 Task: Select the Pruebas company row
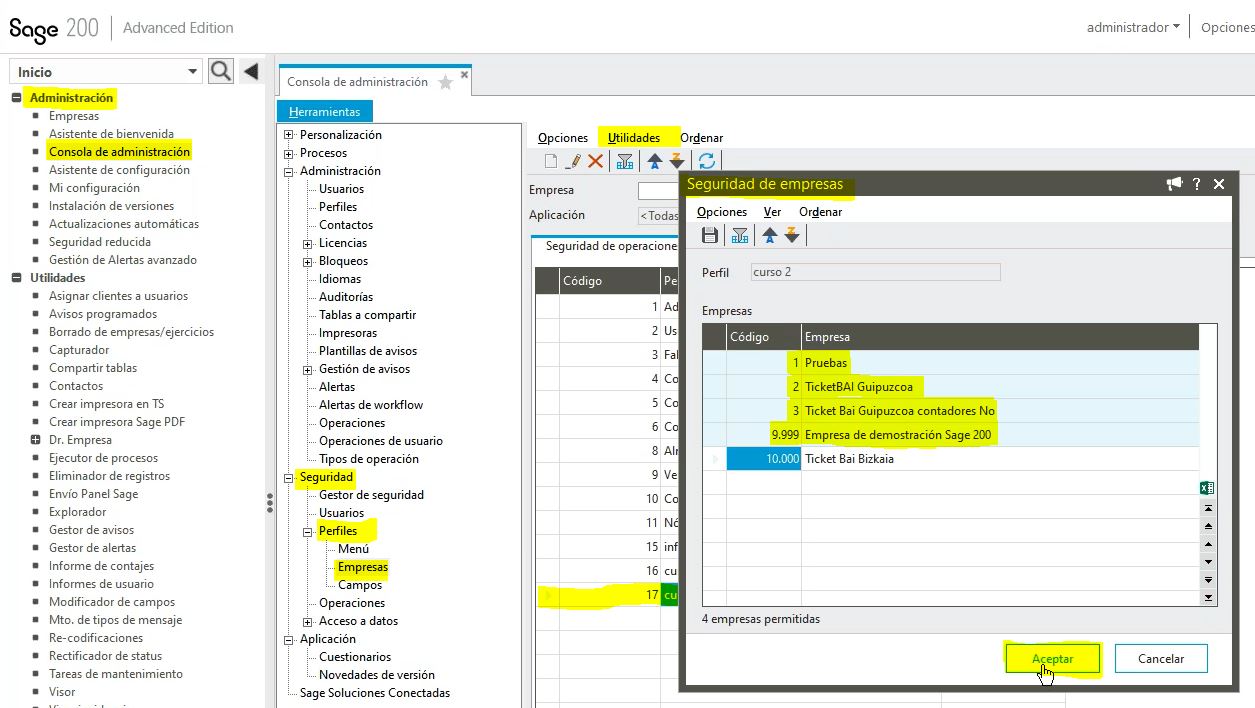click(950, 362)
